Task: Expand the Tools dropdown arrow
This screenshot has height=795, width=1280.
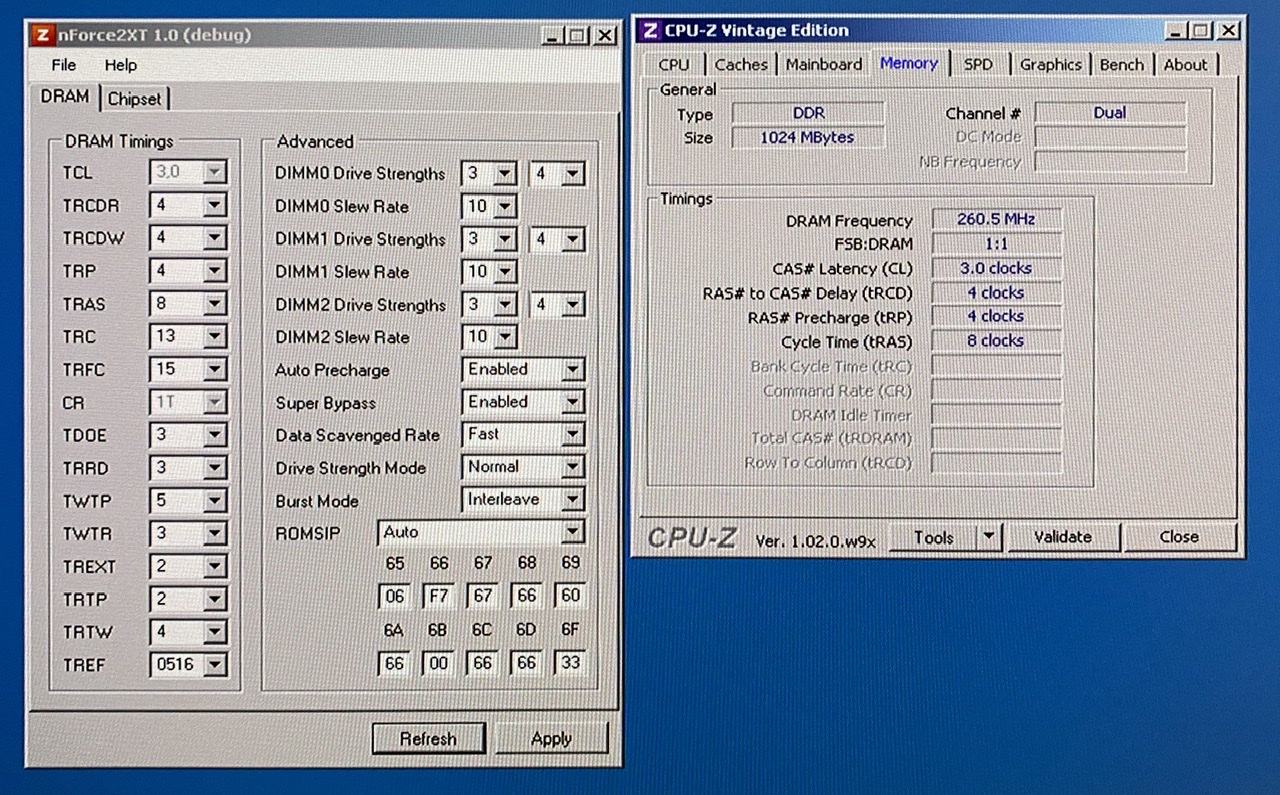Action: [x=989, y=538]
